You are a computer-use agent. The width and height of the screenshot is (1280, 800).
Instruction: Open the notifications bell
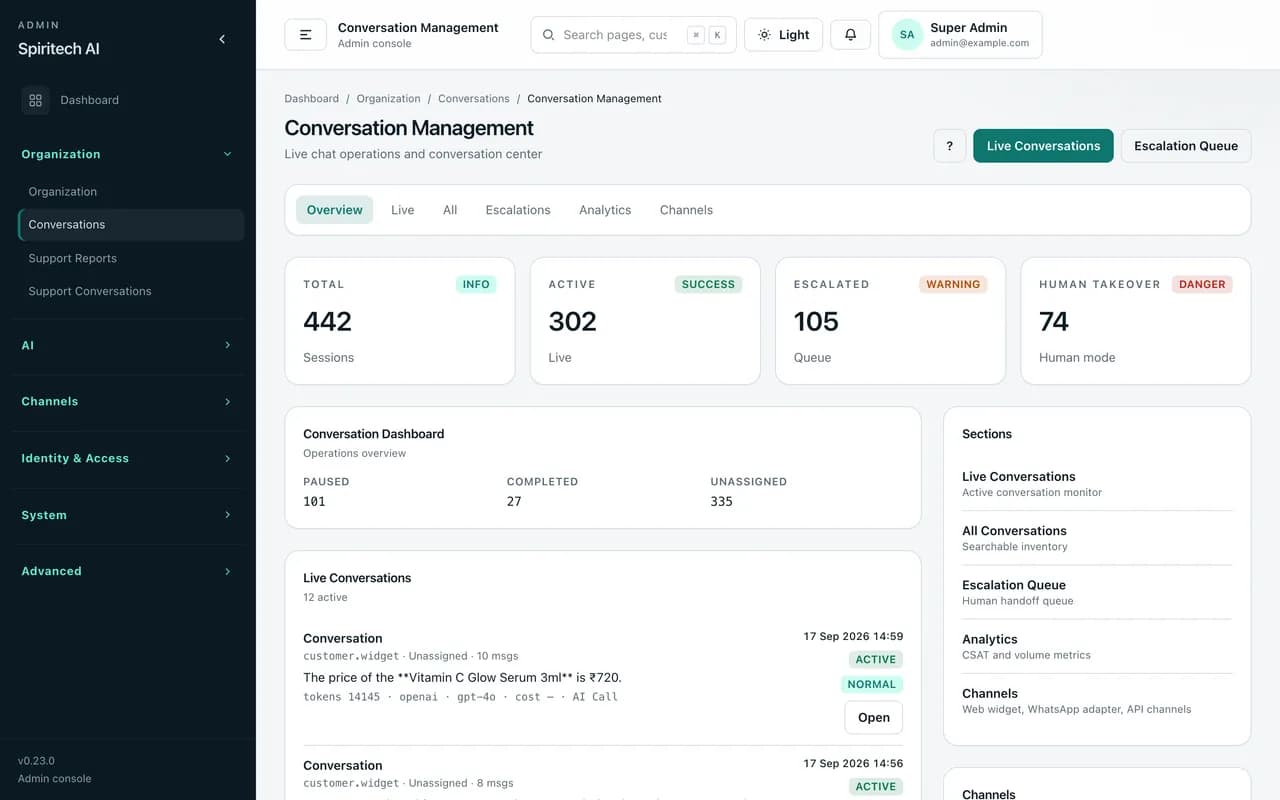851,34
